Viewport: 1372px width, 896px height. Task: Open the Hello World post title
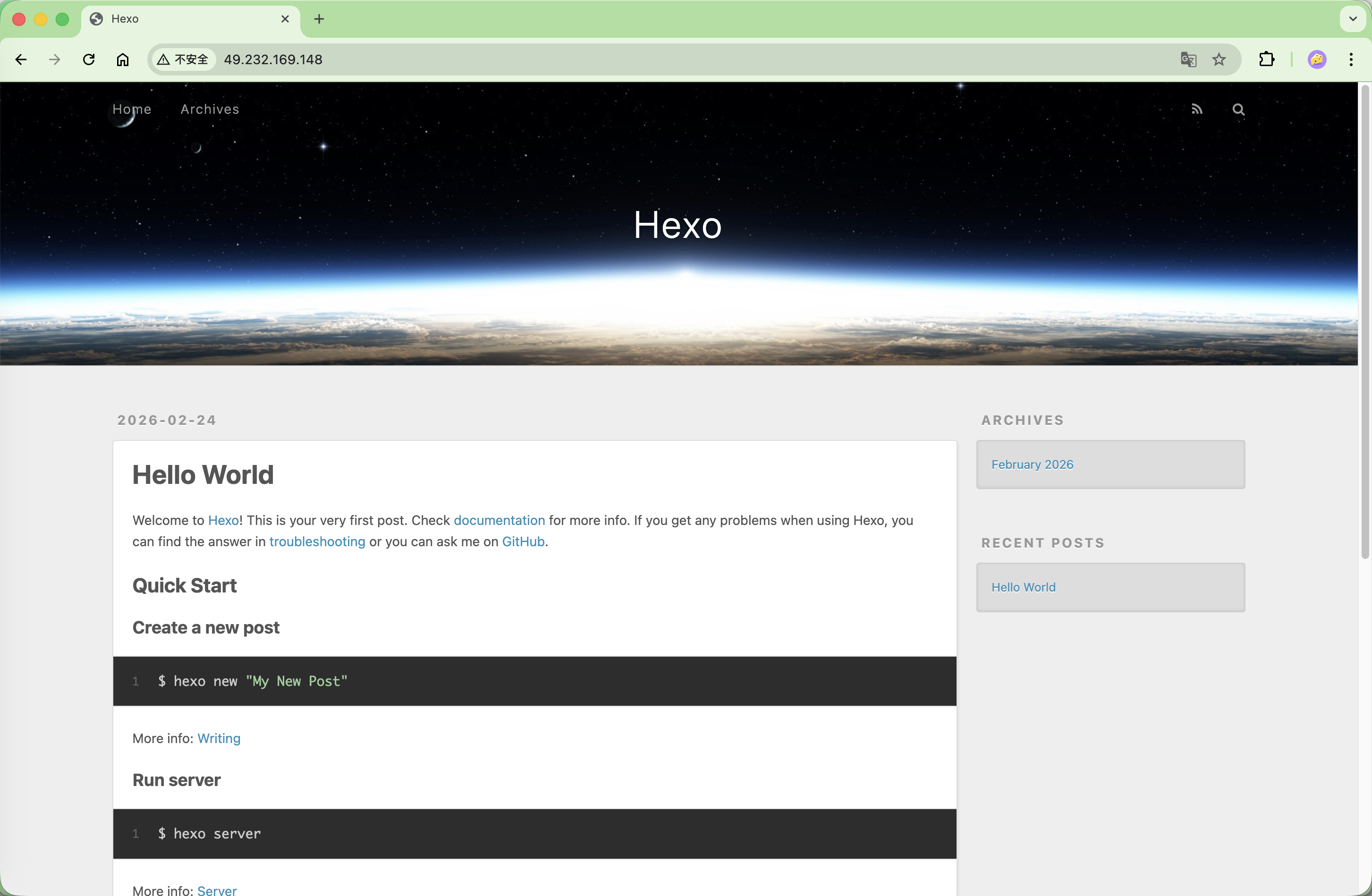203,475
